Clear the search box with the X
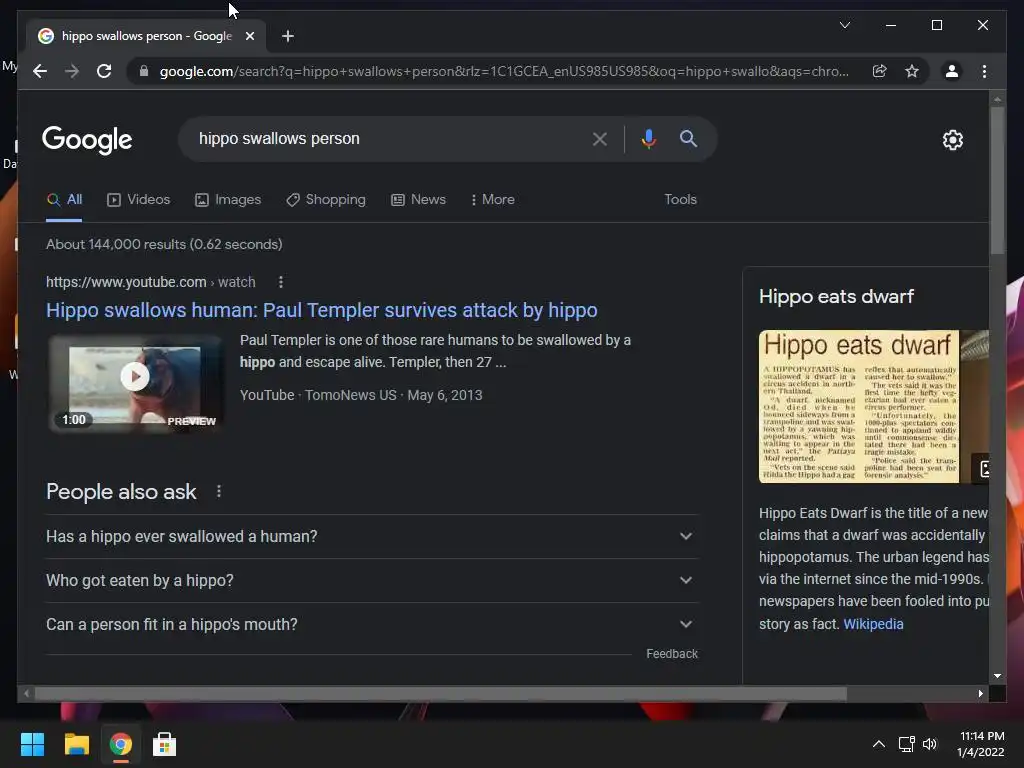This screenshot has width=1024, height=768. pyautogui.click(x=600, y=138)
